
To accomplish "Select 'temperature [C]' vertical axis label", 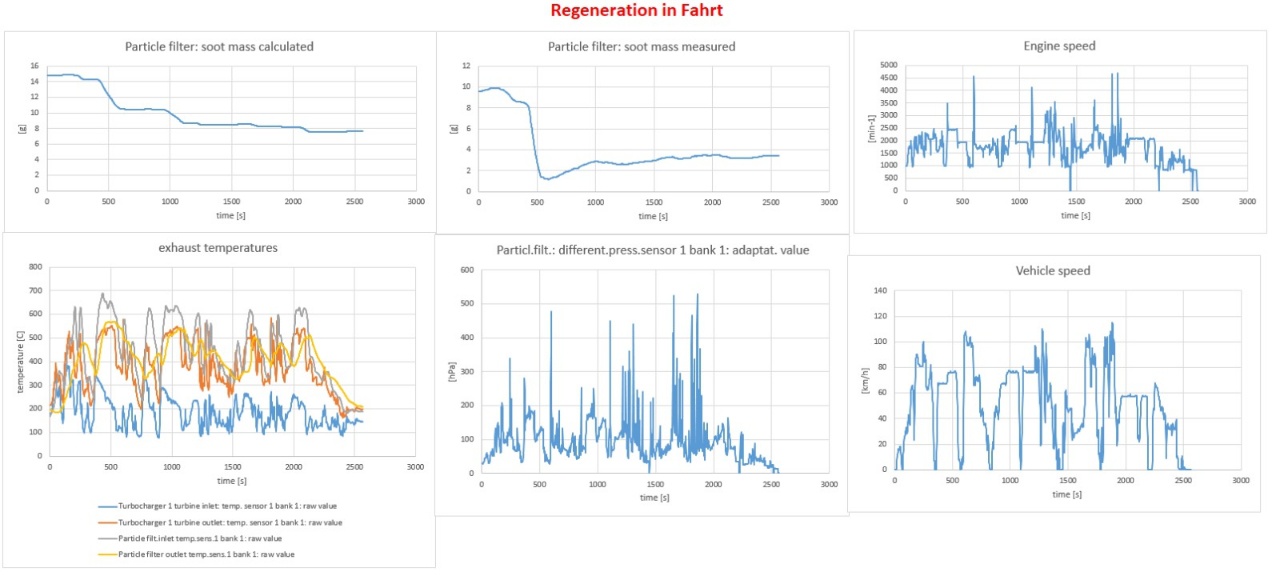I will [x=20, y=361].
